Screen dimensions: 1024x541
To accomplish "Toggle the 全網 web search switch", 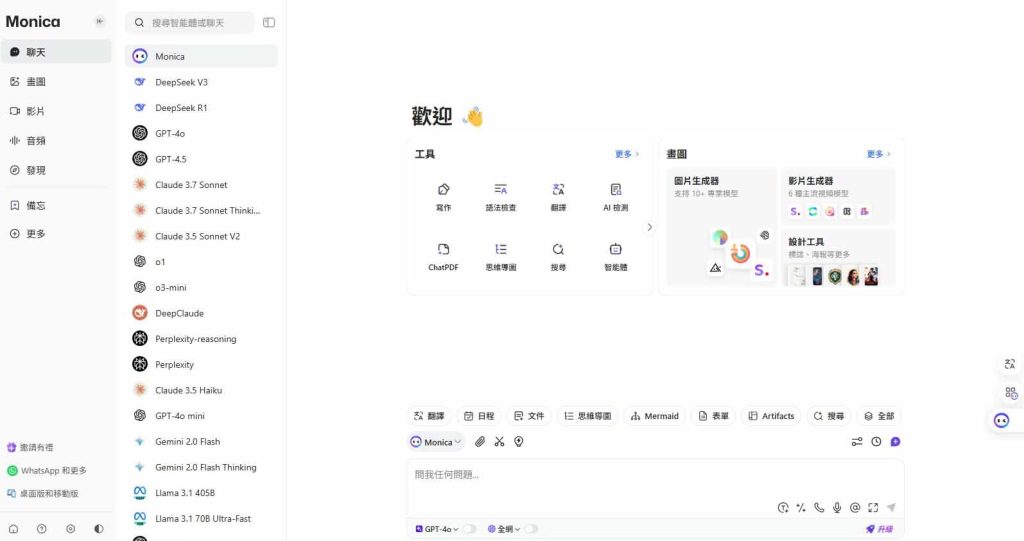I will coord(530,529).
